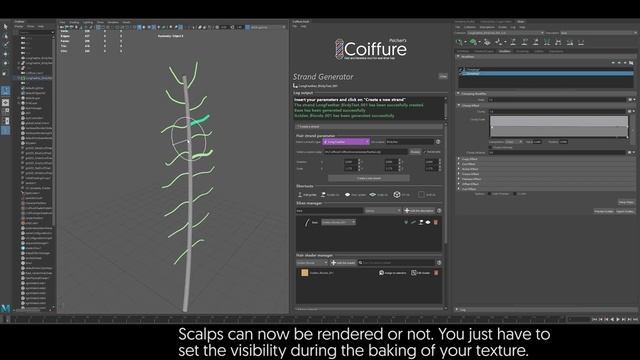Activate the Rotate tool in Maya toolbox

click(5, 63)
